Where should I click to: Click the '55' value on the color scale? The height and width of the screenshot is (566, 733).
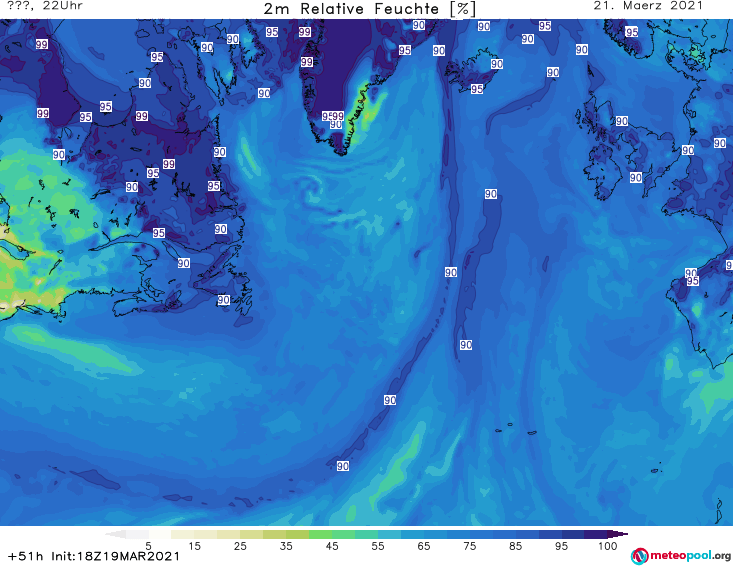tap(378, 546)
